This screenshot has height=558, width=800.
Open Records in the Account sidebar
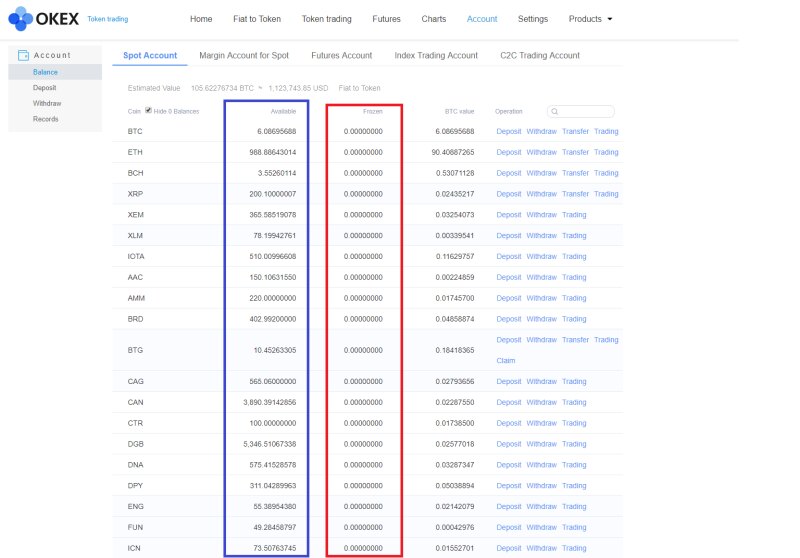45,119
